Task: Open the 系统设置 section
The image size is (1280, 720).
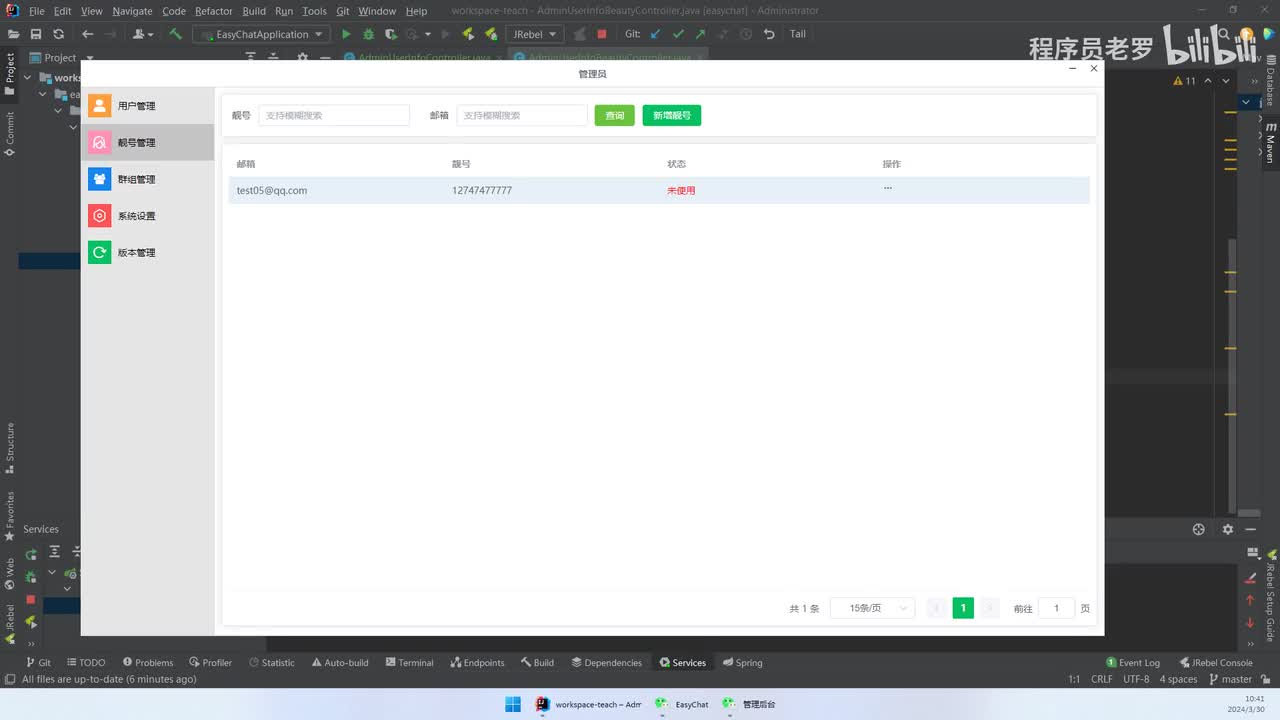Action: [x=148, y=216]
